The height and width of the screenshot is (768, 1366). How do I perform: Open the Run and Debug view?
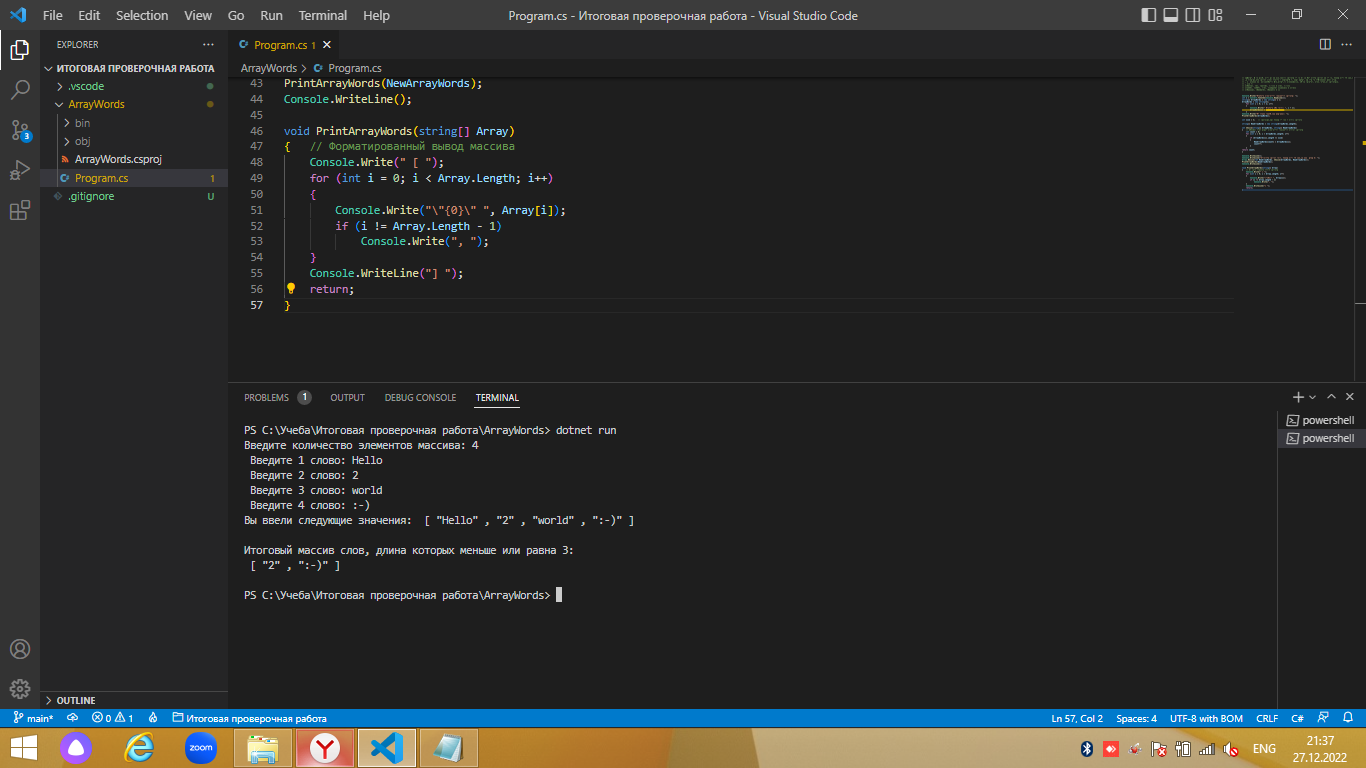[20, 170]
